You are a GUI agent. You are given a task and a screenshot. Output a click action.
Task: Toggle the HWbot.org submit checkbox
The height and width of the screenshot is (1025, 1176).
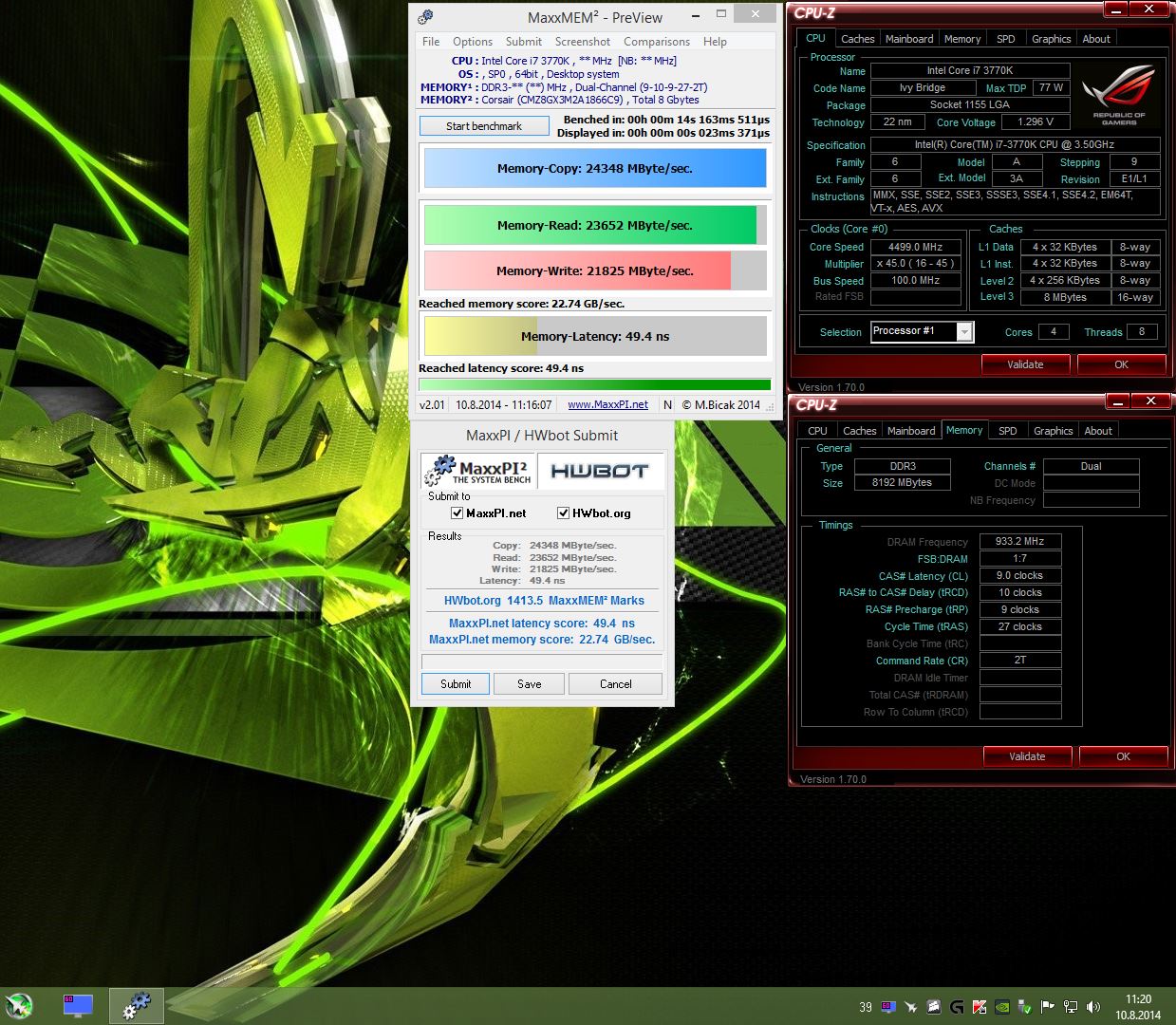[x=564, y=513]
